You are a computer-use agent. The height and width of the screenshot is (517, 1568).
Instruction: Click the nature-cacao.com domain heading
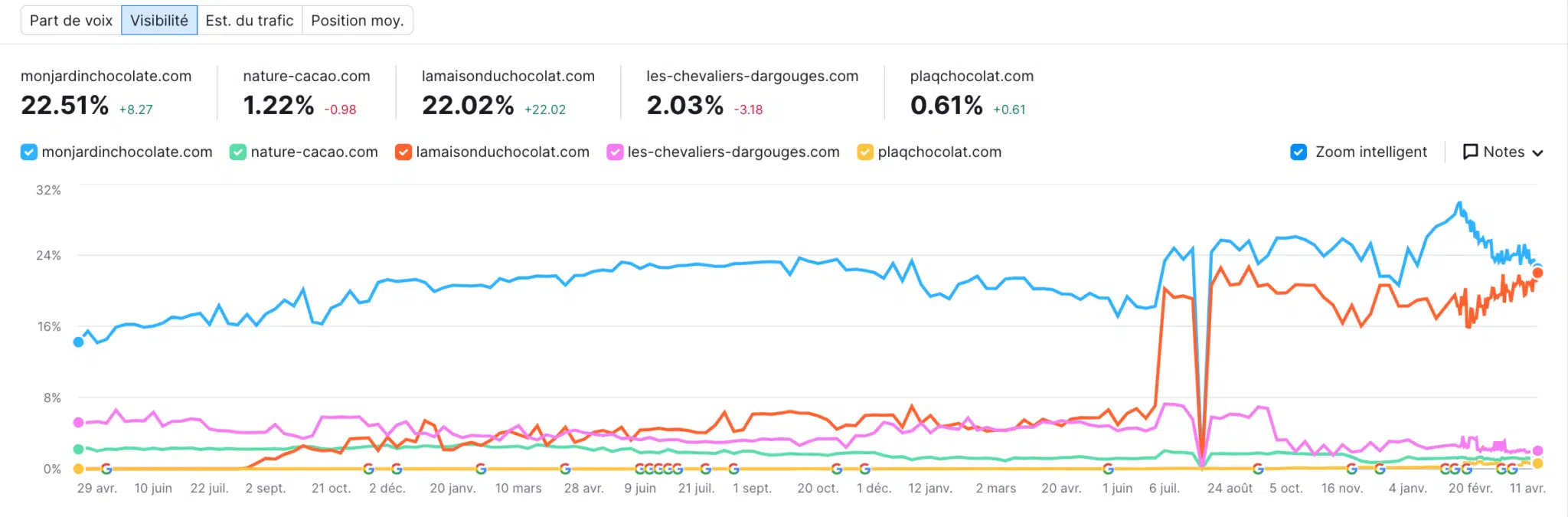point(306,76)
